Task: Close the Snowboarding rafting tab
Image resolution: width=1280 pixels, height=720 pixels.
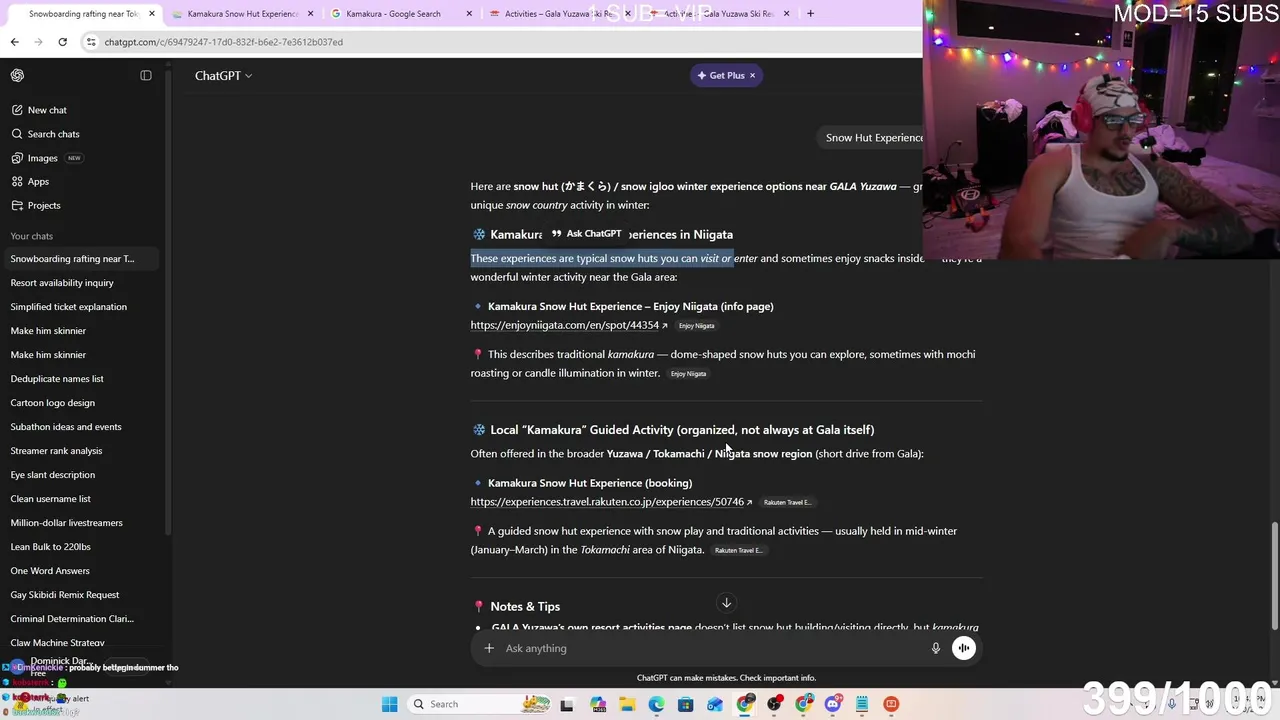Action: (152, 13)
